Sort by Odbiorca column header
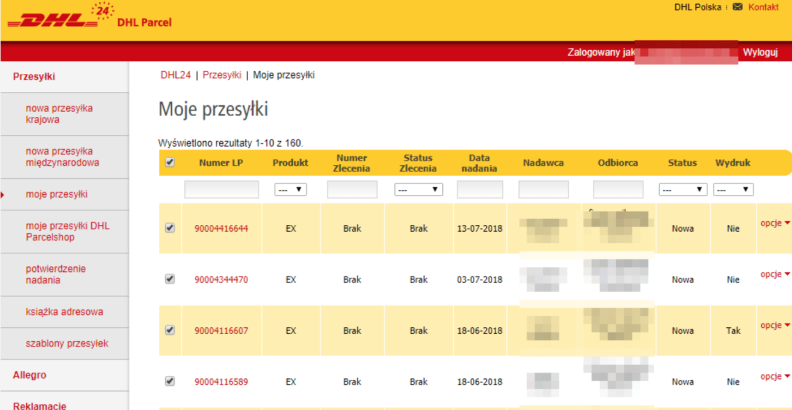Screen dimensions: 792x410 (618, 163)
